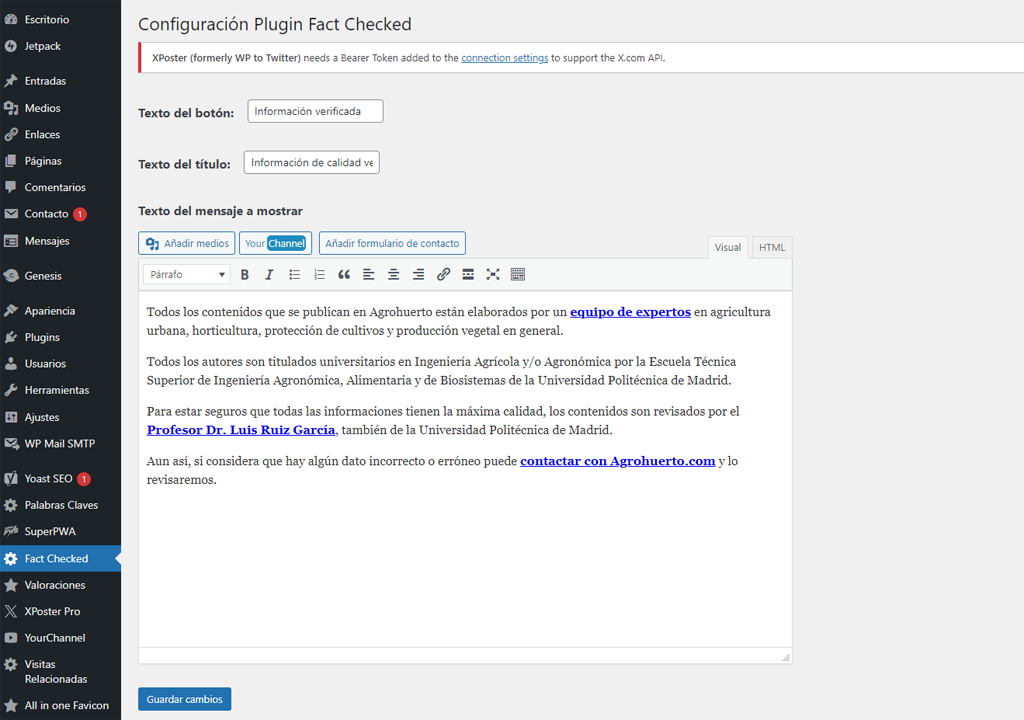Click the Contacto envelope icon
Image resolution: width=1024 pixels, height=720 pixels.
(x=10, y=214)
